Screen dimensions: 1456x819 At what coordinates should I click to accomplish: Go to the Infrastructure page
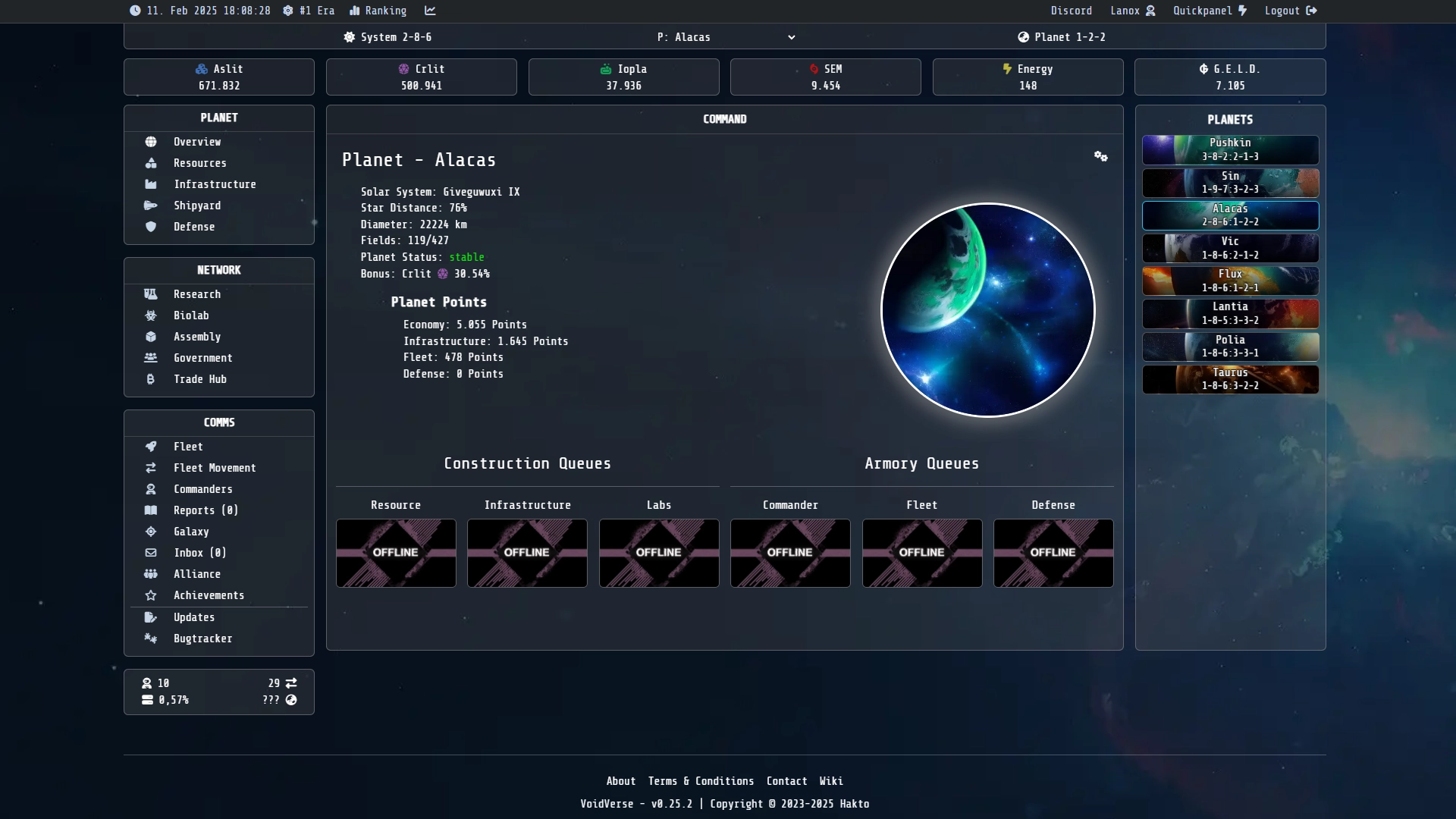pyautogui.click(x=215, y=184)
